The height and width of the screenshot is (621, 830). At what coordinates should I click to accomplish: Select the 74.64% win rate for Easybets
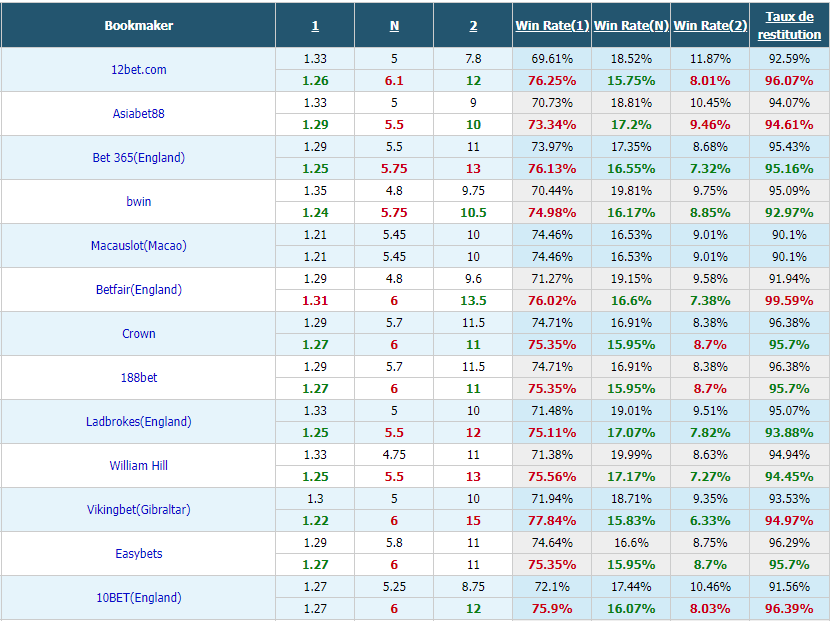pyautogui.click(x=552, y=542)
